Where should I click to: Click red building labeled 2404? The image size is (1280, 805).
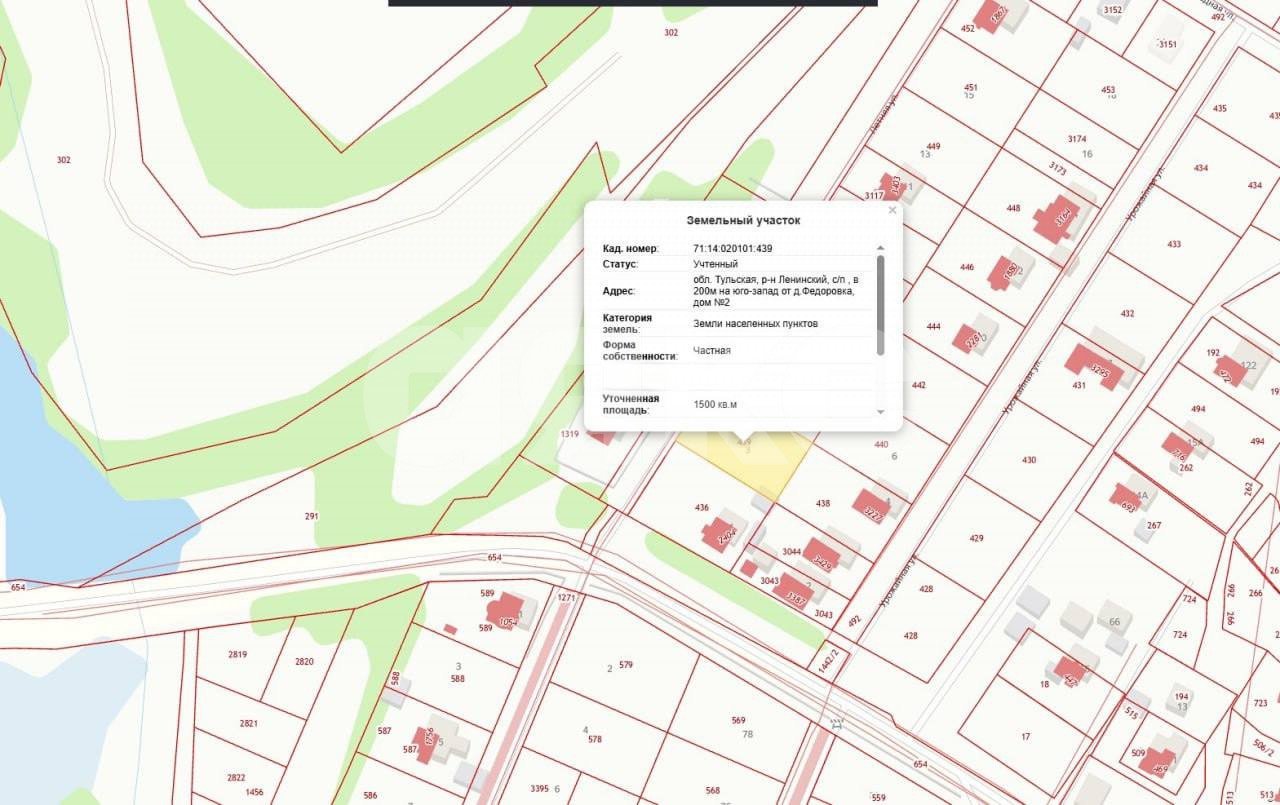720,533
